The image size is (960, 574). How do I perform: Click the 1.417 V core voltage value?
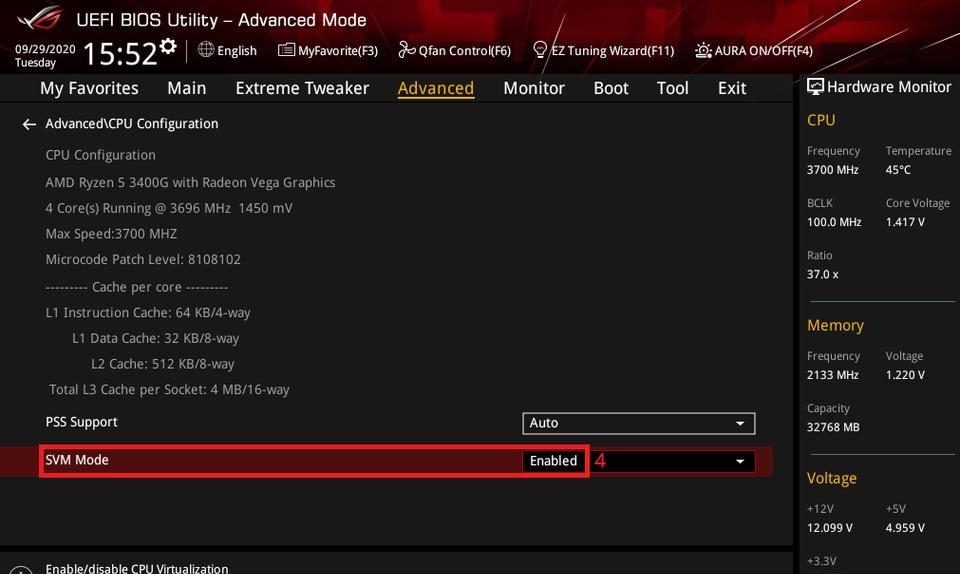click(905, 222)
